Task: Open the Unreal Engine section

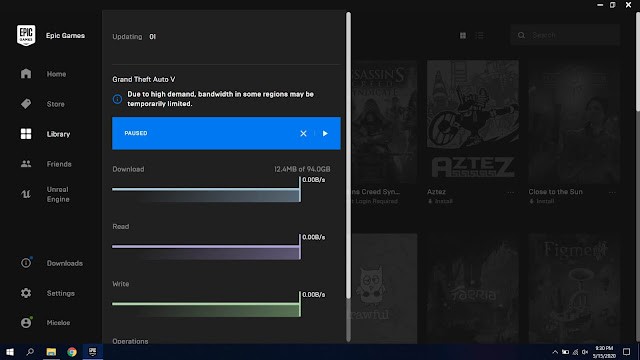Action: click(x=45, y=194)
